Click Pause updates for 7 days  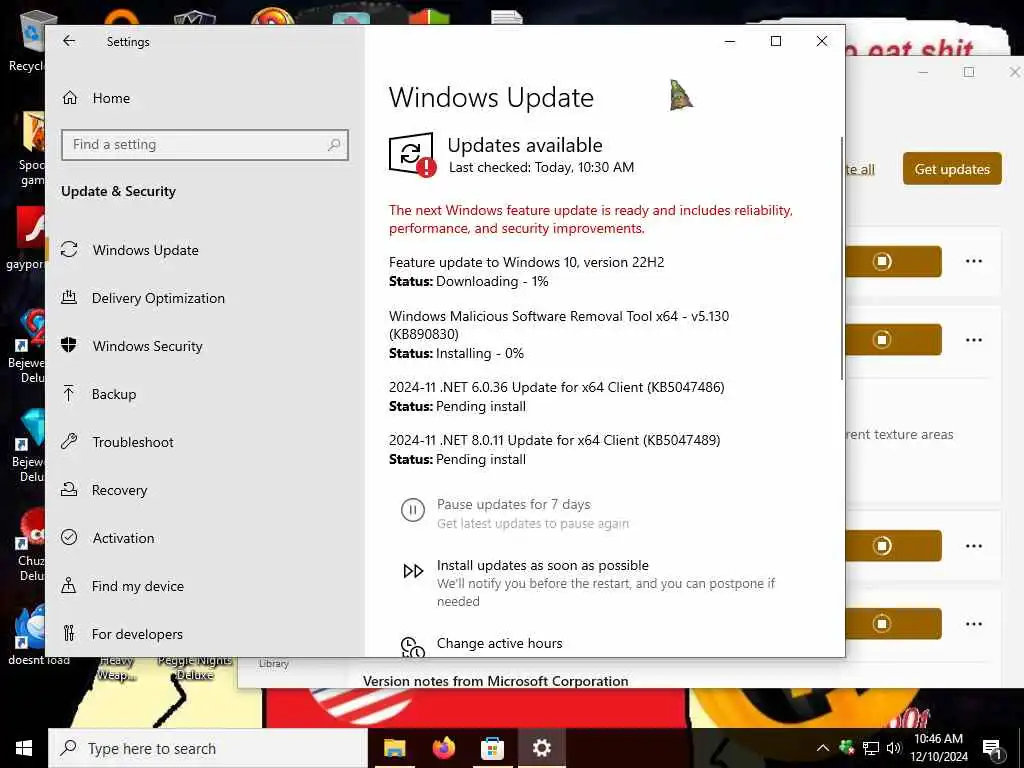[x=513, y=504]
